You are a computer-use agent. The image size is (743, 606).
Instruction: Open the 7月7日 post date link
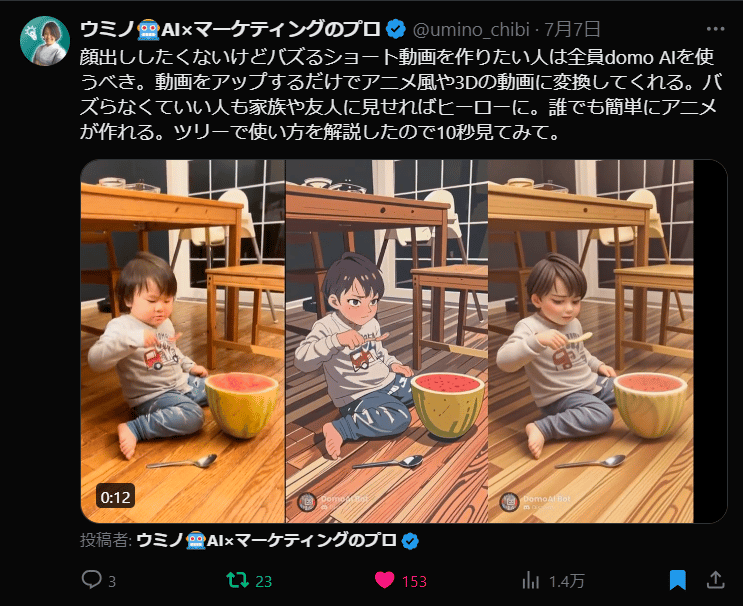(572, 29)
